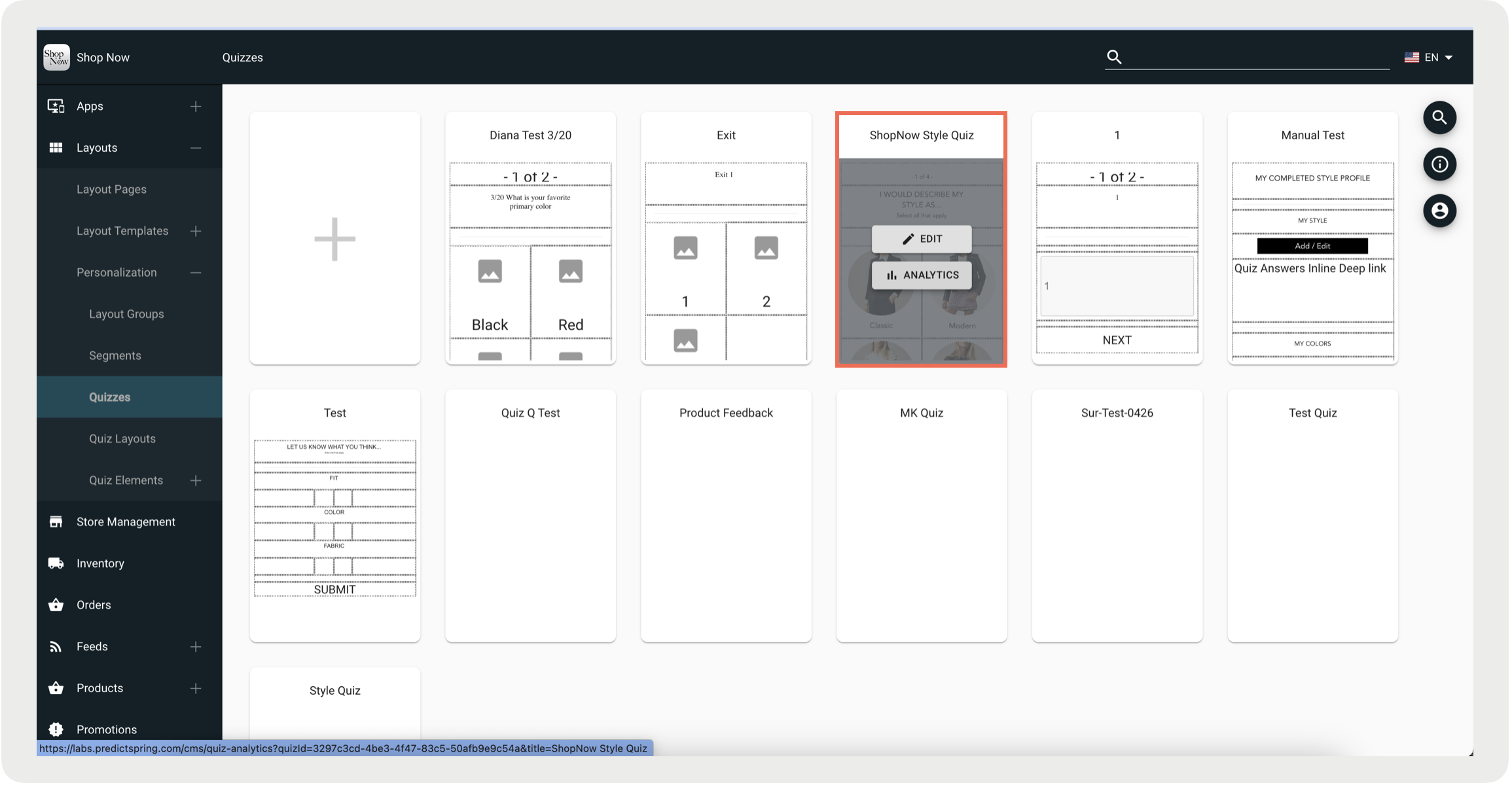Select the Quizzes sidebar item
This screenshot has height=785, width=1512.
129,397
